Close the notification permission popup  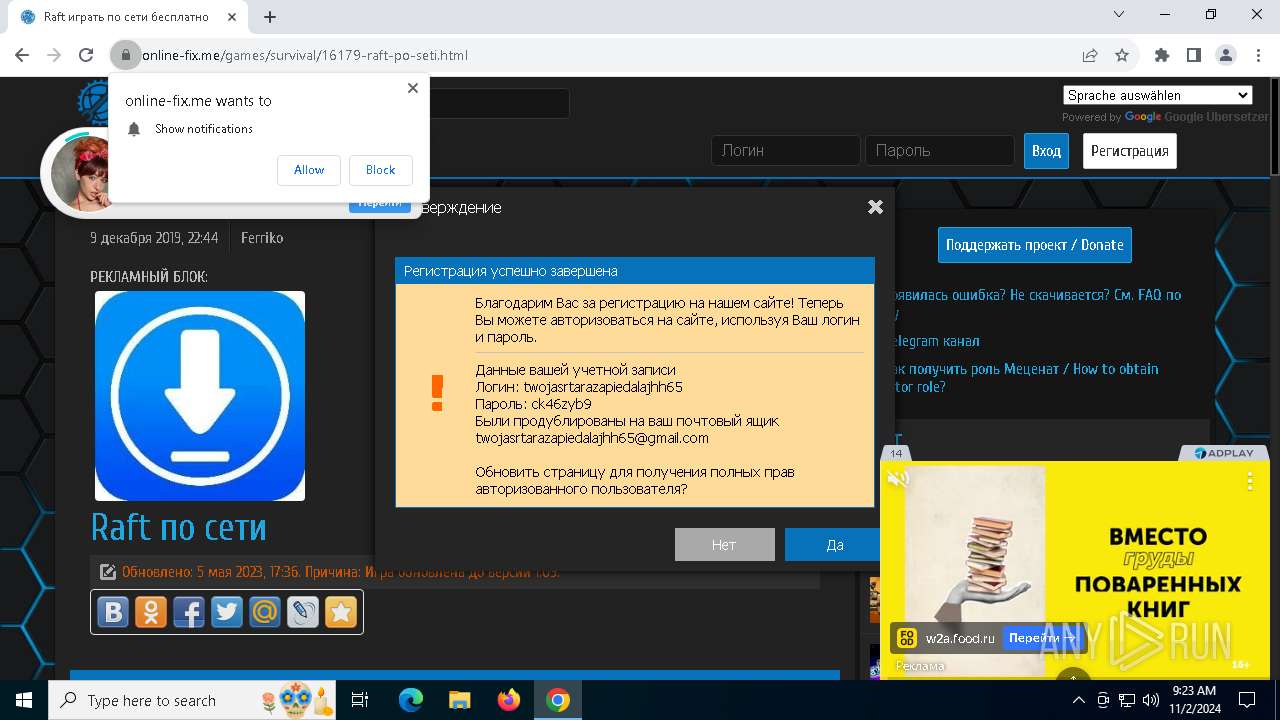[x=413, y=88]
